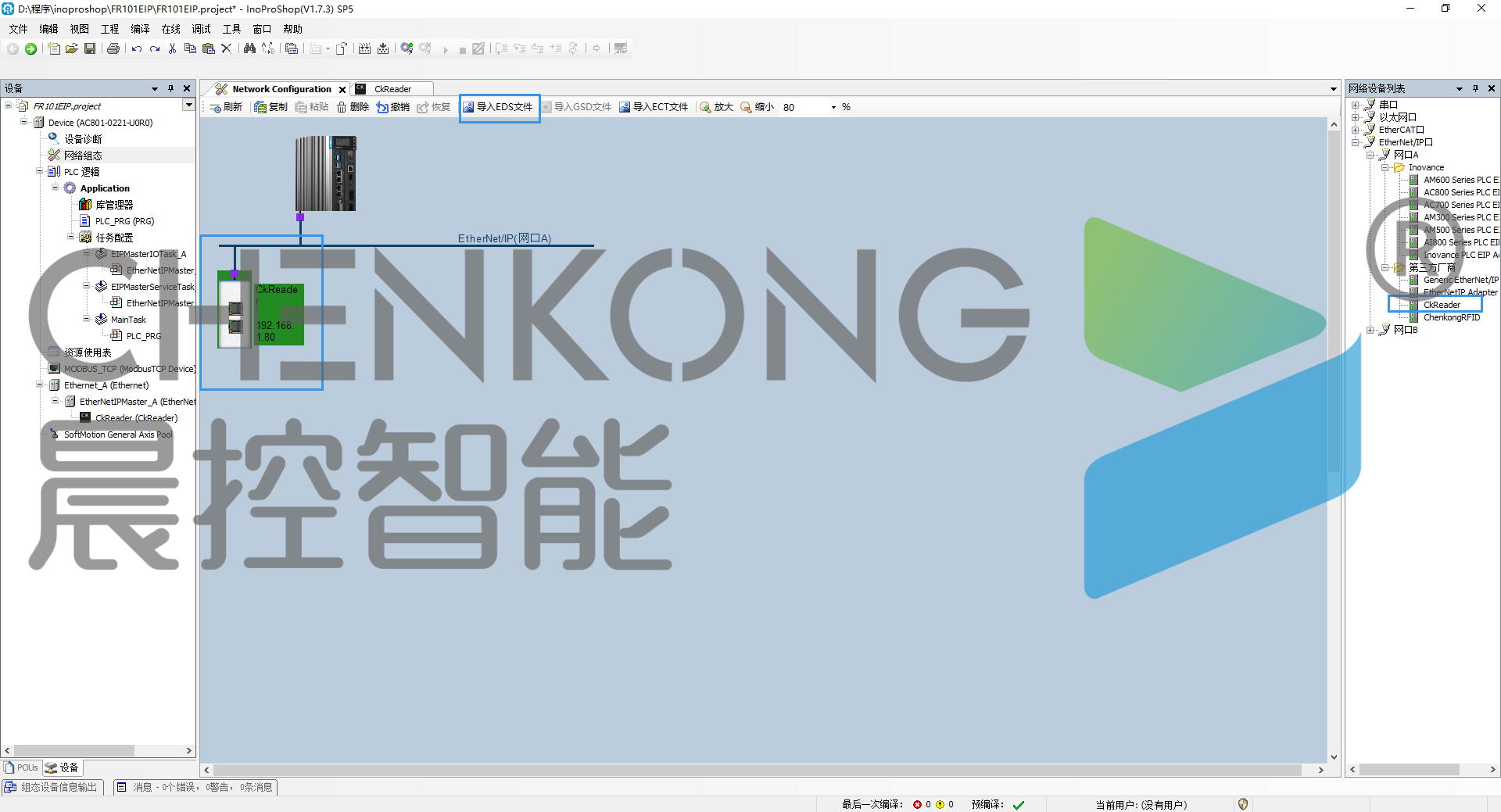Open the zoom percentage dropdown arrow
This screenshot has width=1501, height=812.
(x=833, y=107)
